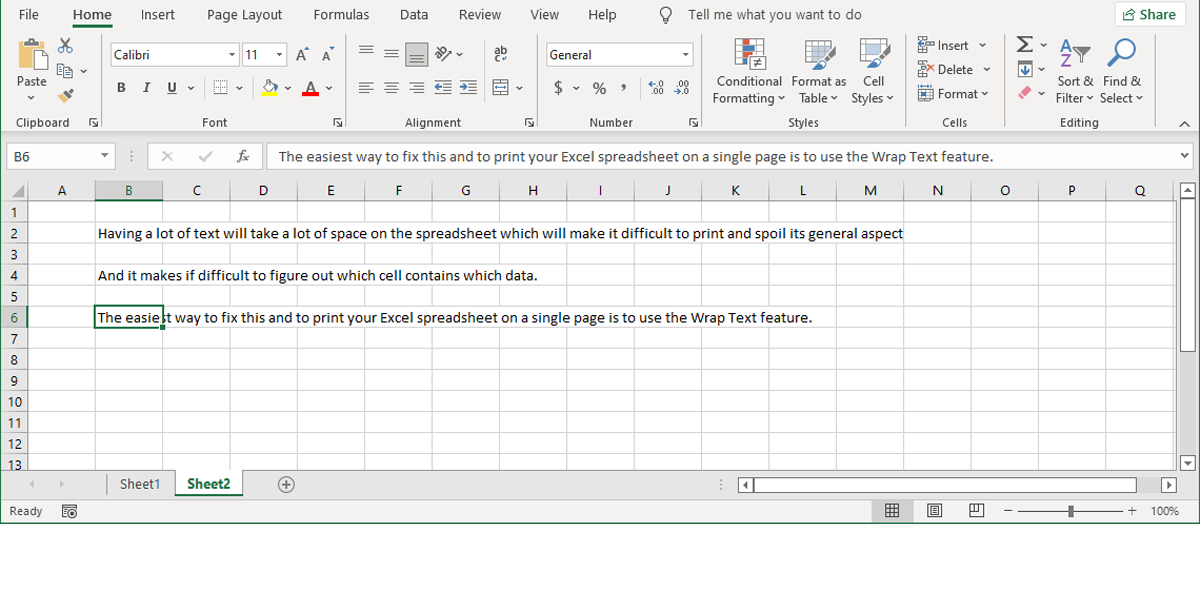
Task: Apply middle align to the cell
Action: tap(391, 54)
